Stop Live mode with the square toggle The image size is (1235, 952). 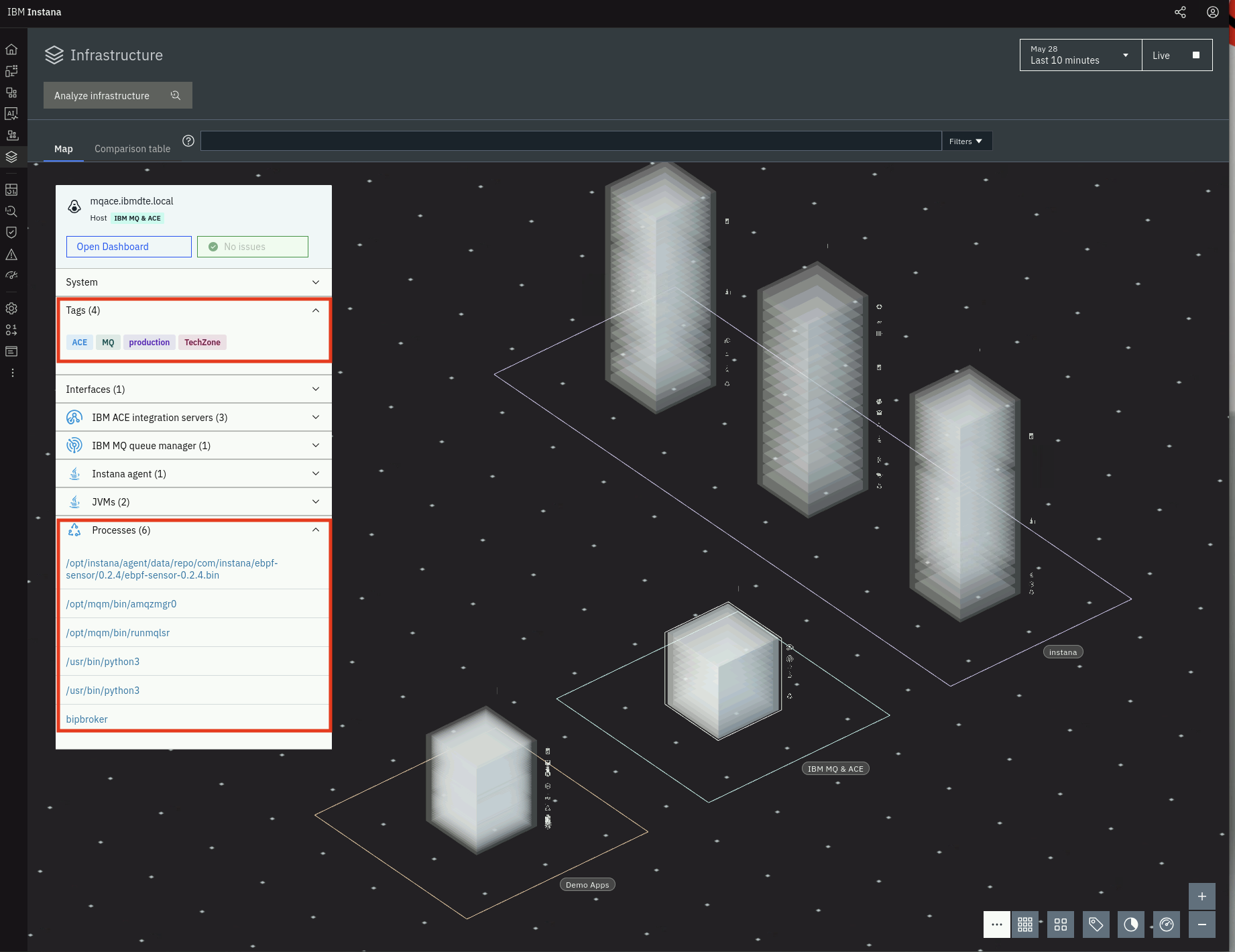pos(1196,55)
